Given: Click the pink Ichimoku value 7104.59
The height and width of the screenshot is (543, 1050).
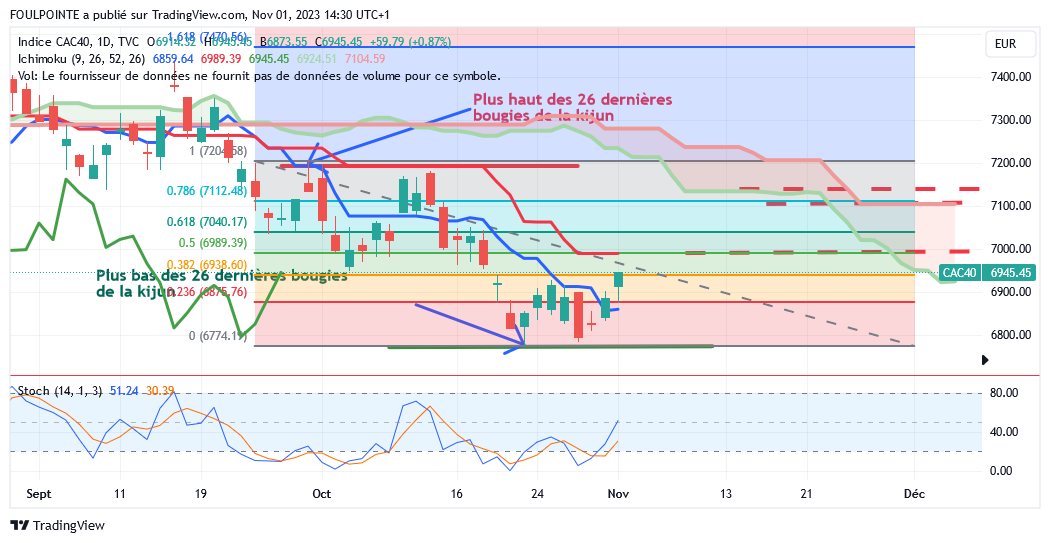Looking at the screenshot, I should coord(365,59).
